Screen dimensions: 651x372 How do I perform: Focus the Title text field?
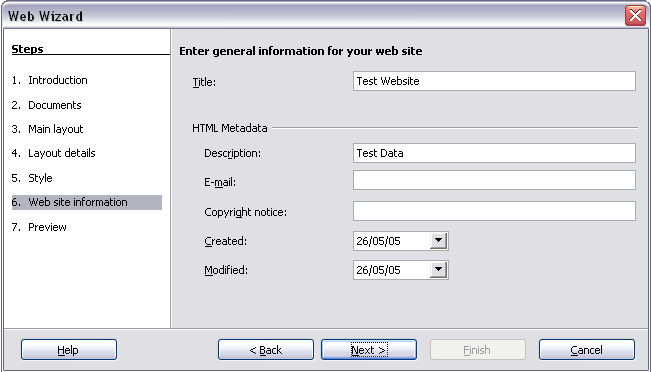(494, 81)
